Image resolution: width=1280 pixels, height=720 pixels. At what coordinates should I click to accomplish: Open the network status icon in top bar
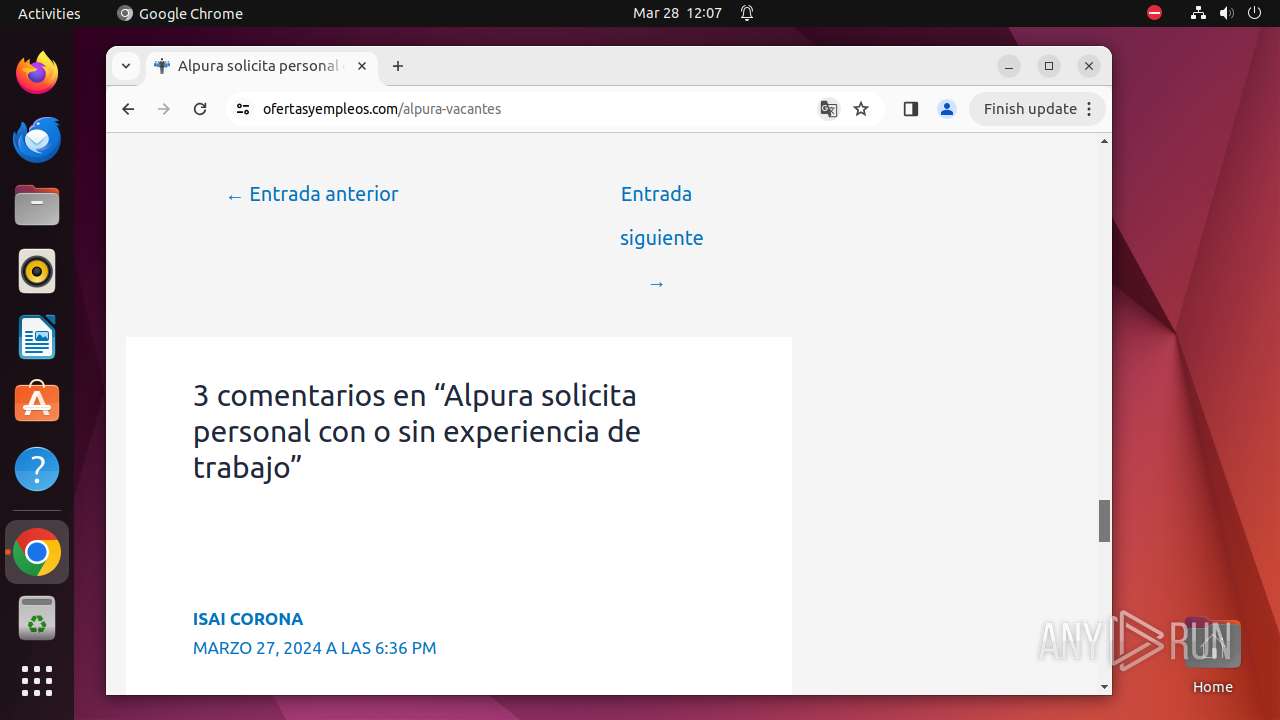[x=1198, y=13]
